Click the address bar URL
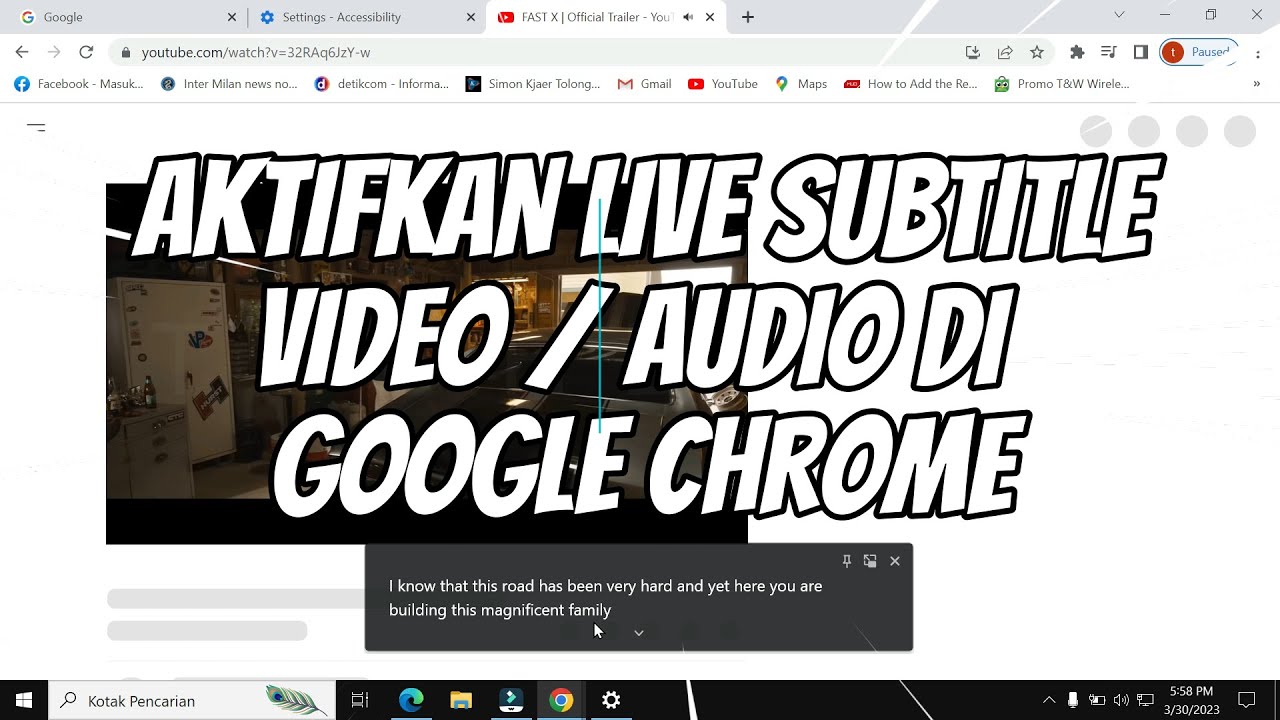 pos(256,52)
